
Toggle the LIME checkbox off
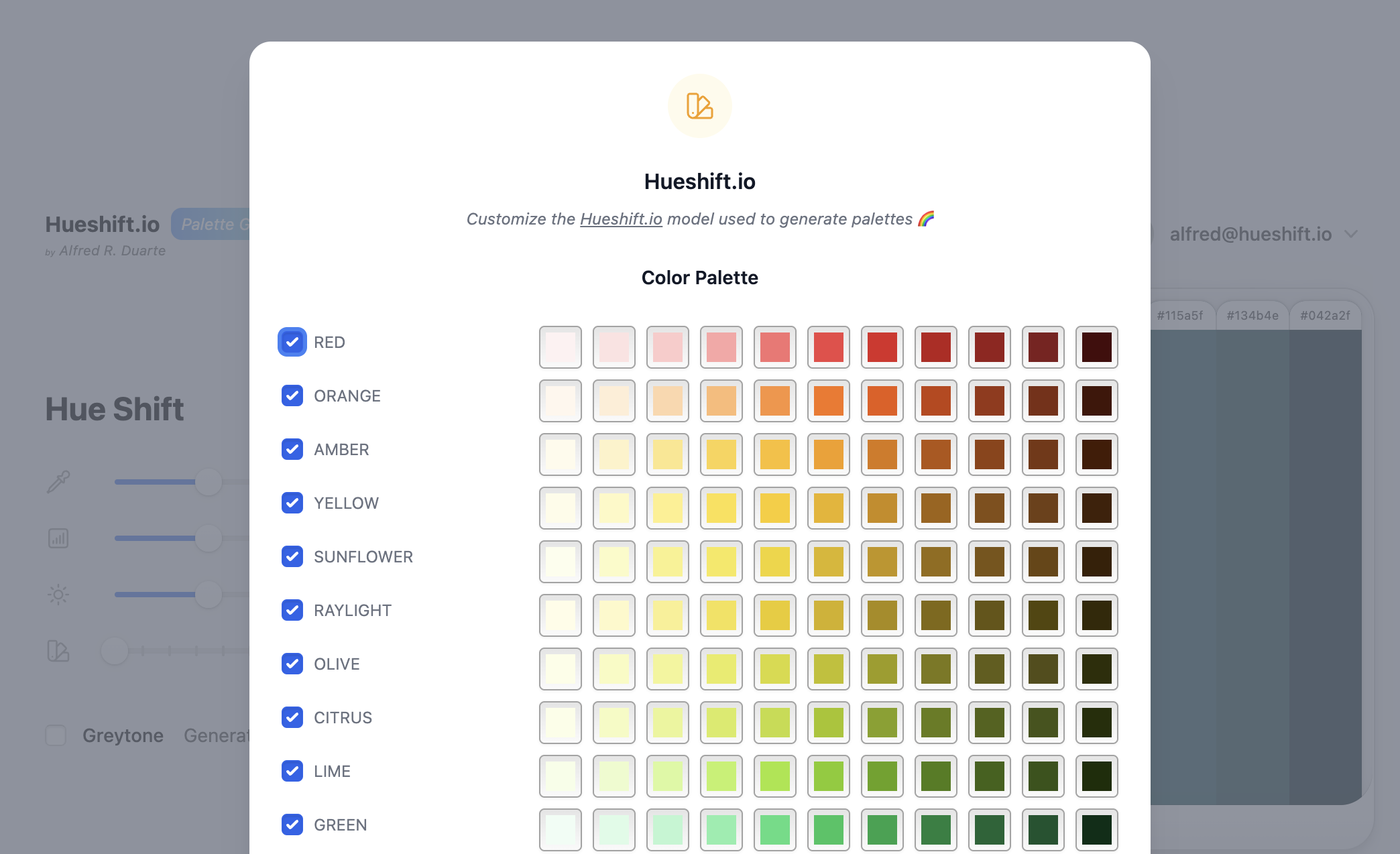click(x=292, y=771)
